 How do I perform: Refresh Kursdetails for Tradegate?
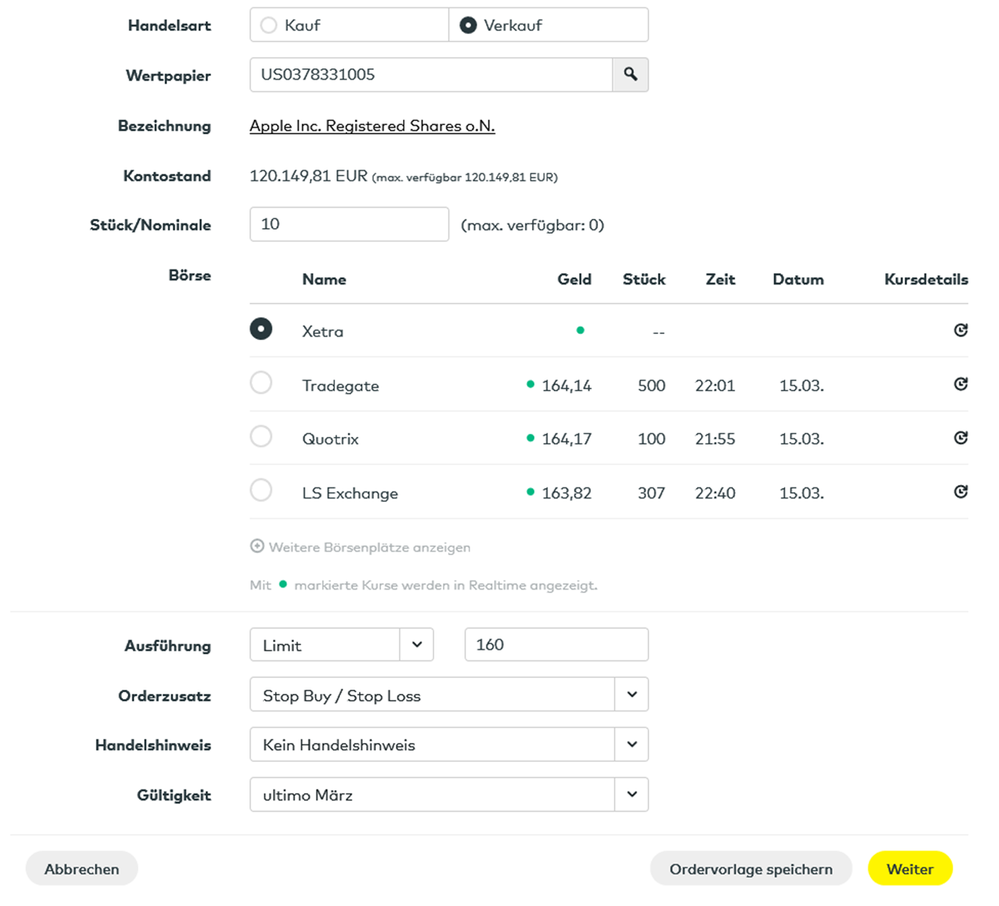click(960, 384)
